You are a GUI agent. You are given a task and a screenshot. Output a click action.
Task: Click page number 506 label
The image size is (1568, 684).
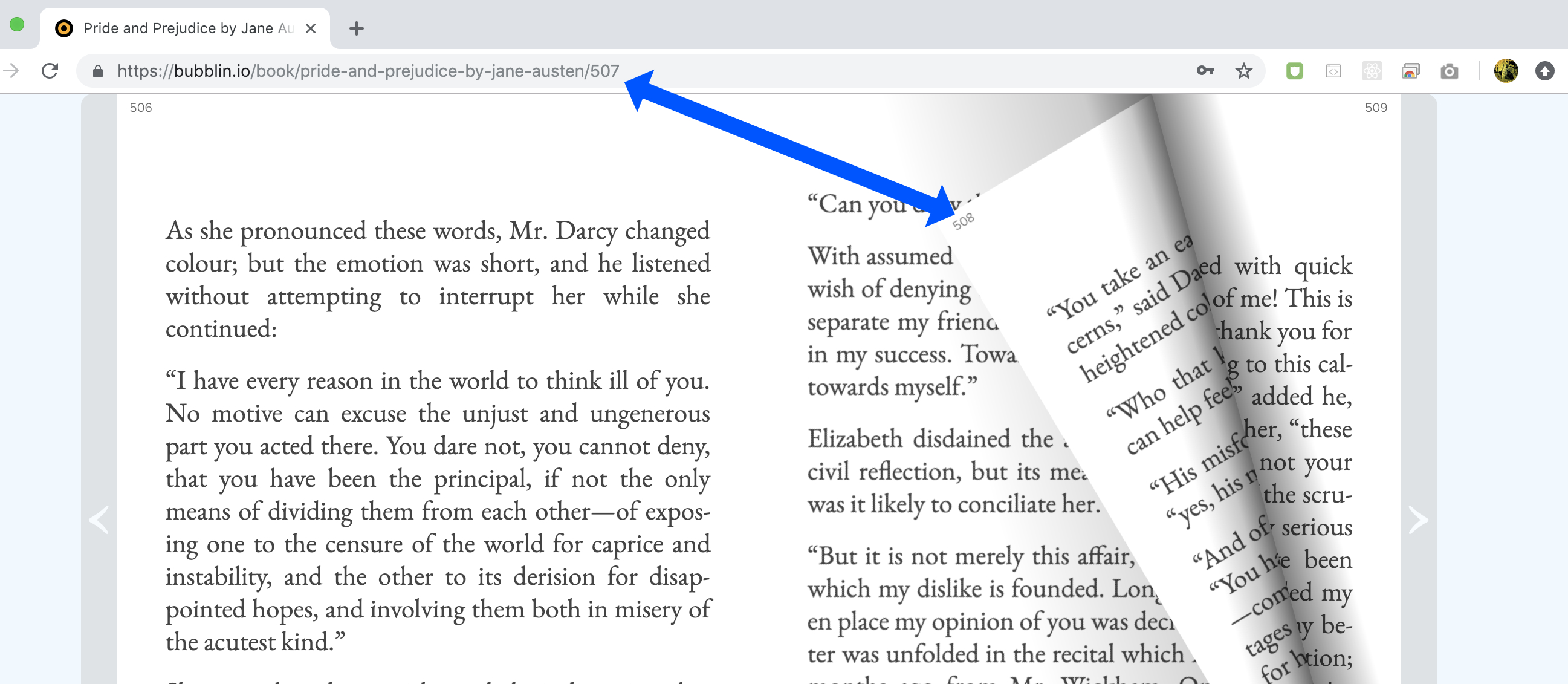pos(141,107)
